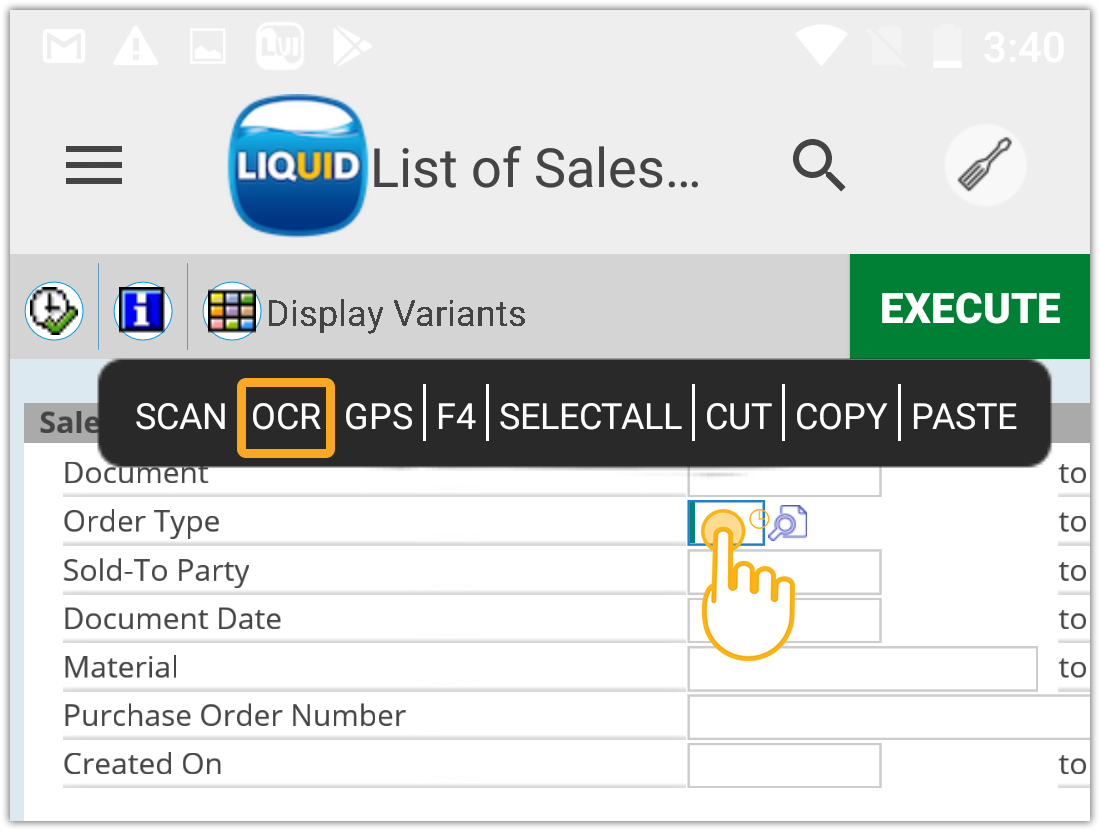Tap PASTE in the popup toolbar
Image resolution: width=1100 pixels, height=831 pixels.
(964, 417)
